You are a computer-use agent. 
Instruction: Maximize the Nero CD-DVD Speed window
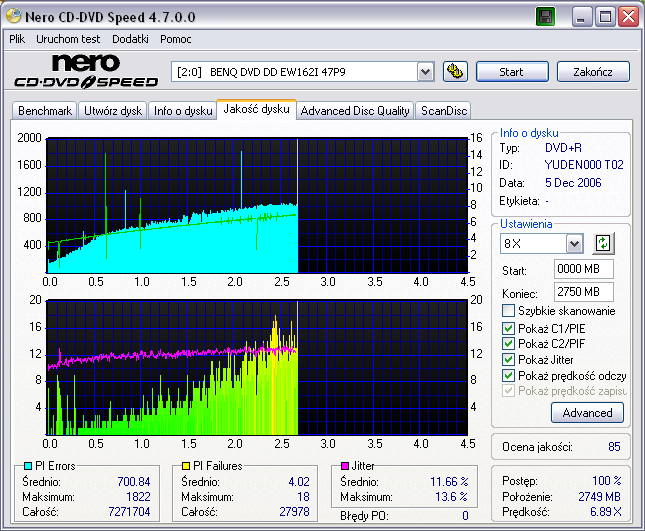pyautogui.click(x=605, y=17)
